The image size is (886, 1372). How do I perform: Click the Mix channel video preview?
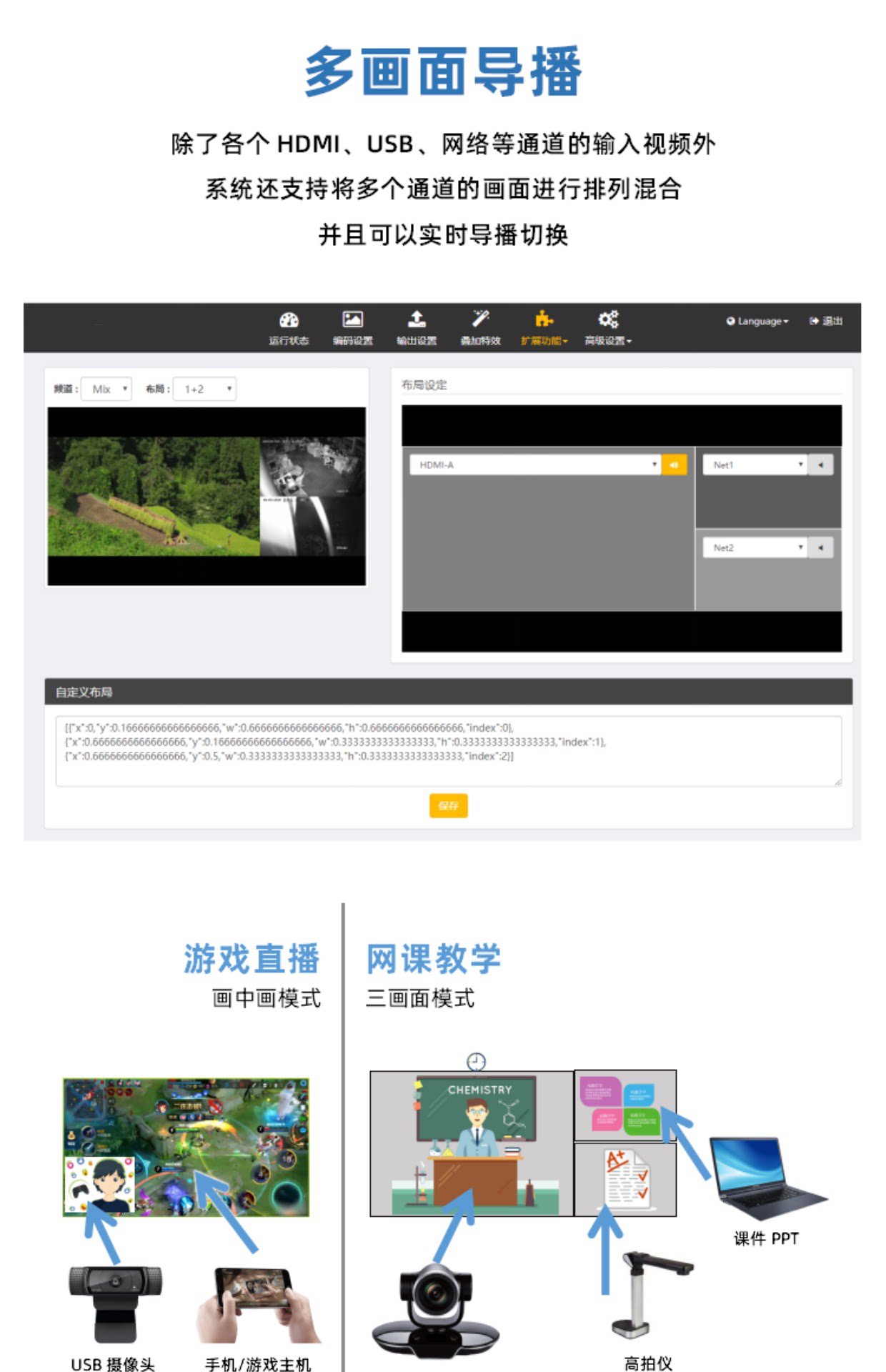pos(206,496)
